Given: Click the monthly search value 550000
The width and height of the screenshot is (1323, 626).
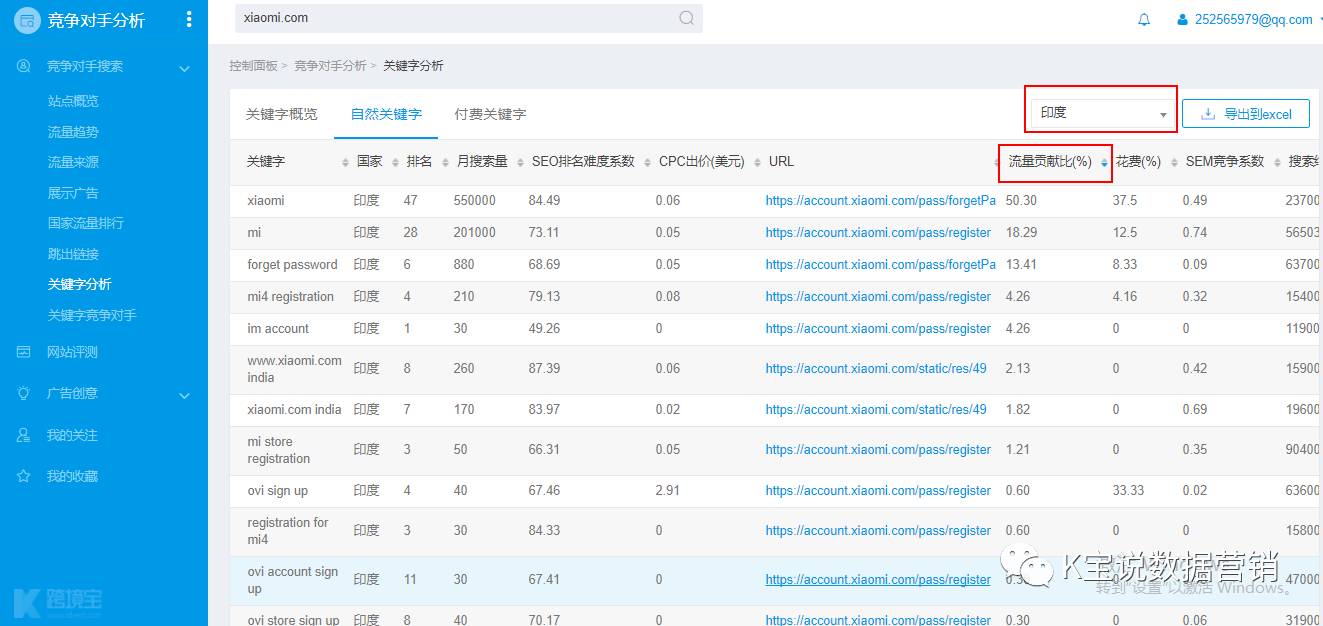Looking at the screenshot, I should (474, 200).
